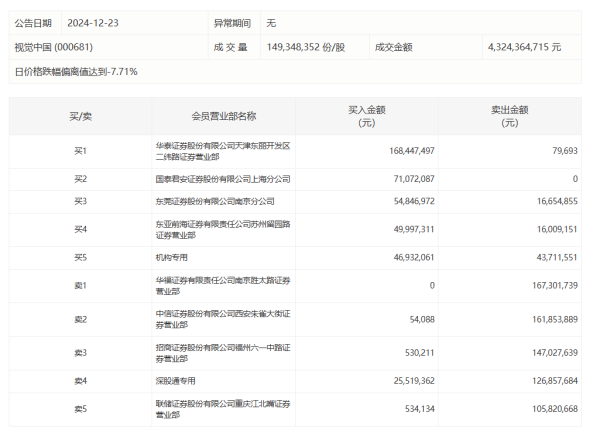Click the 异常期间 label
The height and width of the screenshot is (447, 600).
(232, 23)
